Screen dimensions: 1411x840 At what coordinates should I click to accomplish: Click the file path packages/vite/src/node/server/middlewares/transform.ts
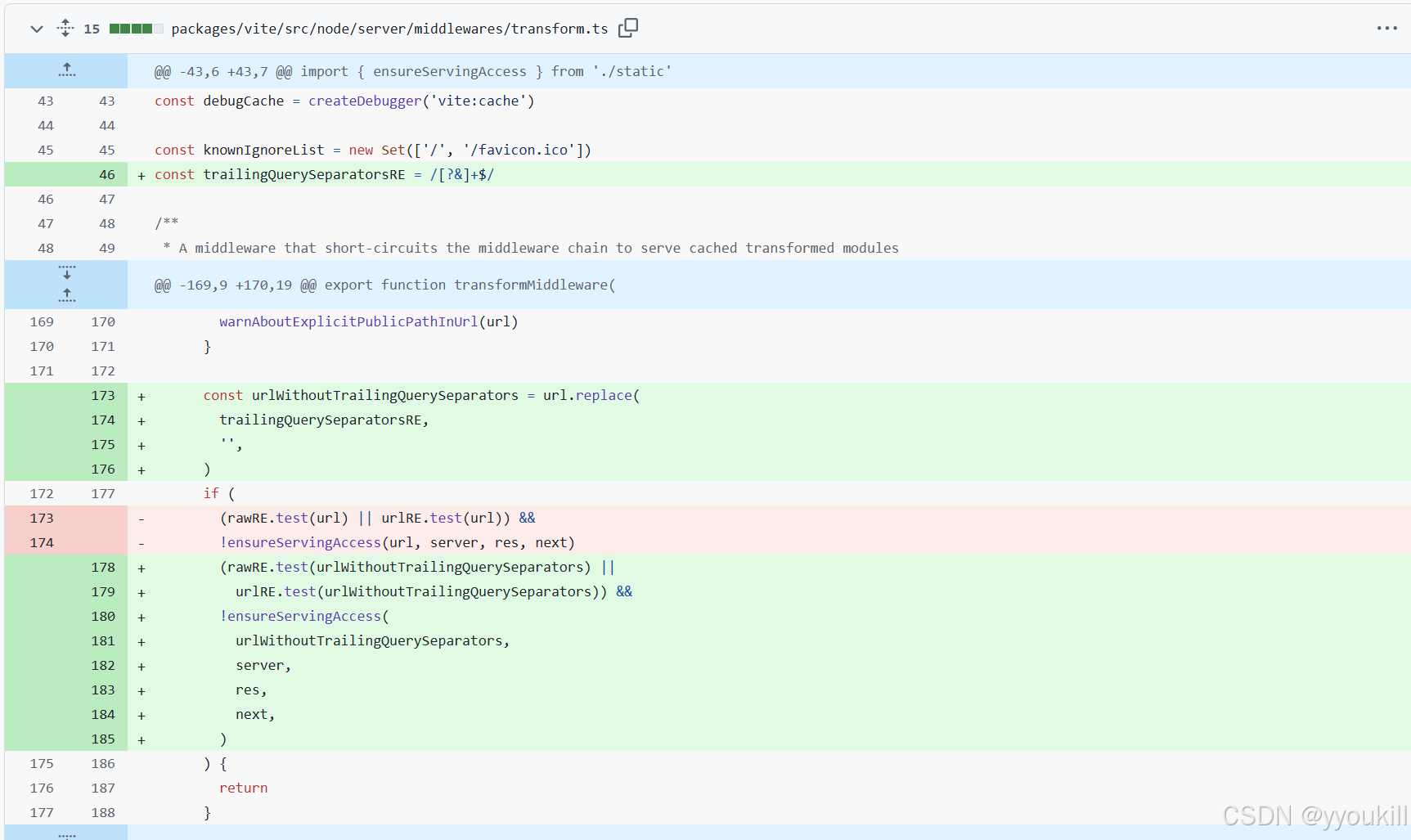389,29
